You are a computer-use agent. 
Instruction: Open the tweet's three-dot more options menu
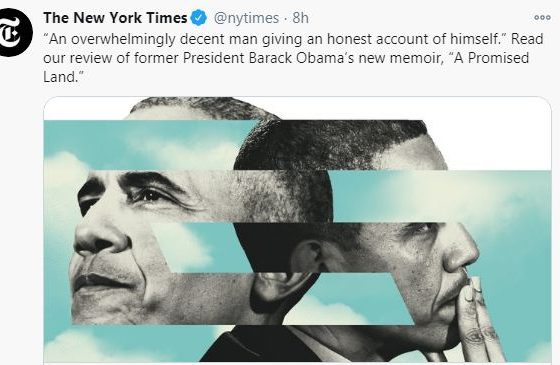[x=542, y=17]
